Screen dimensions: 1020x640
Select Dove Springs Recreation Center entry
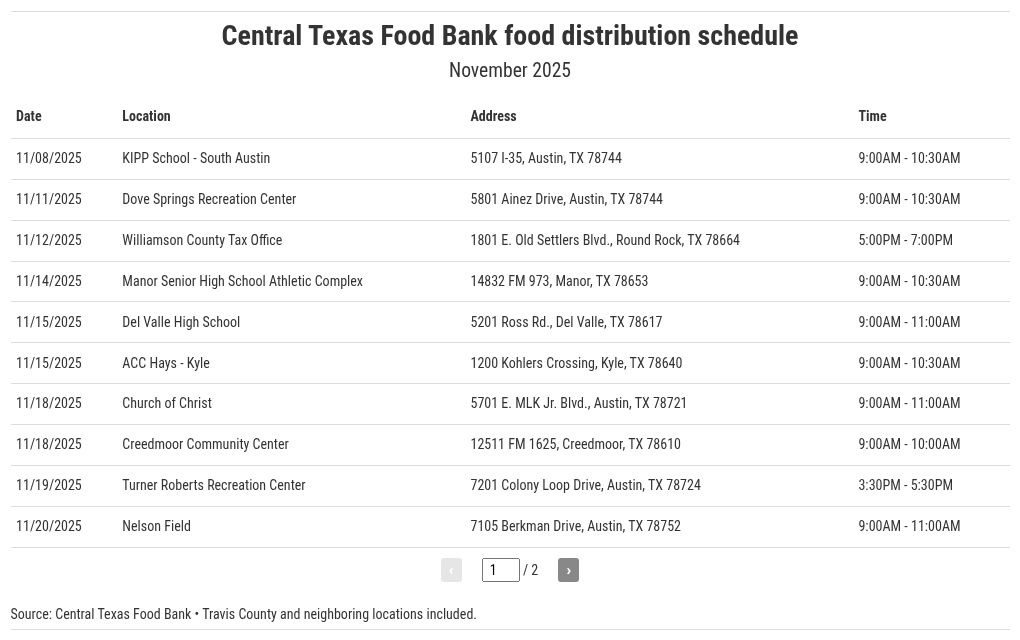[209, 199]
